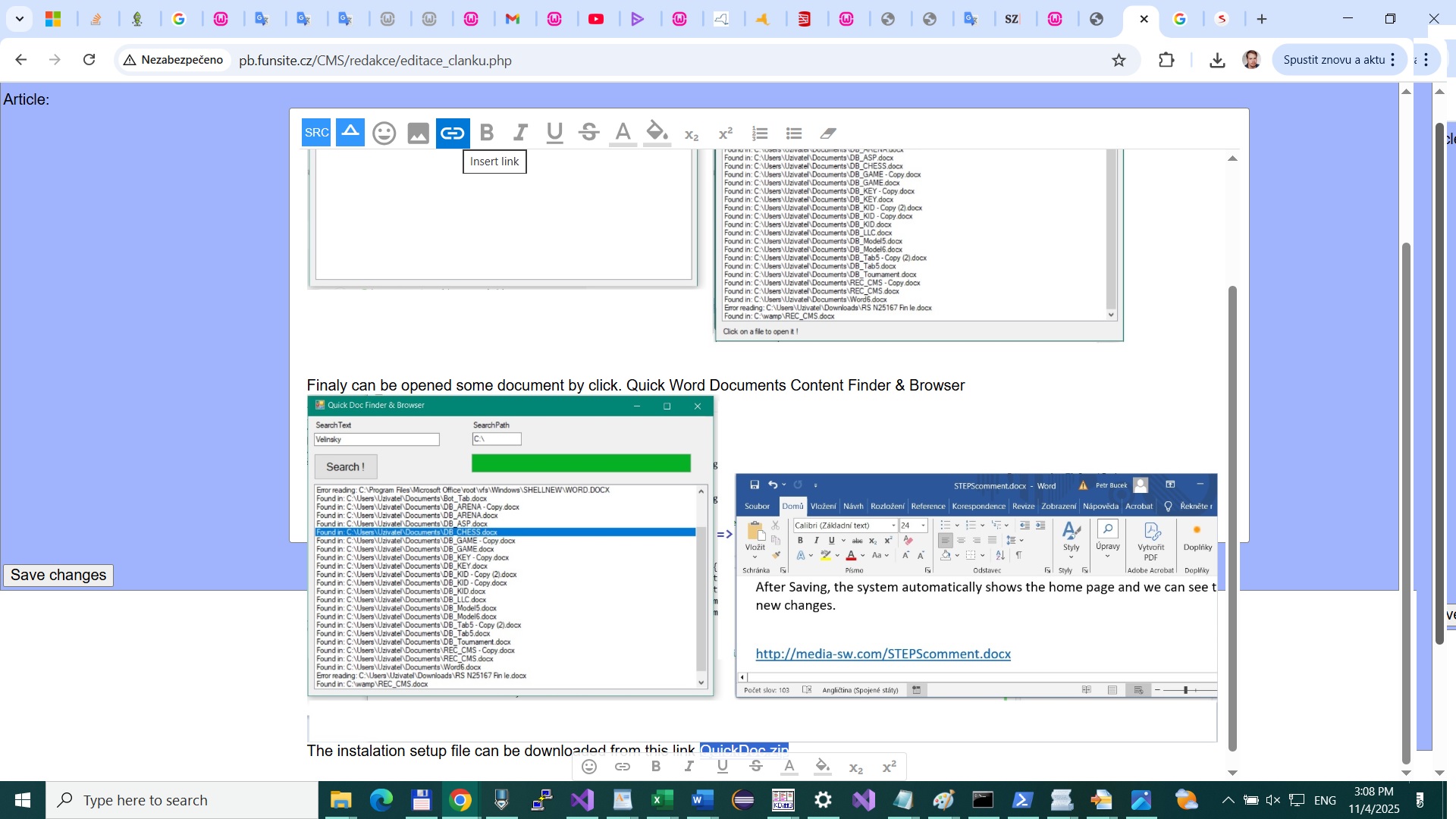Open the Chrome three-dot menu
1456x819 pixels.
[x=1426, y=60]
